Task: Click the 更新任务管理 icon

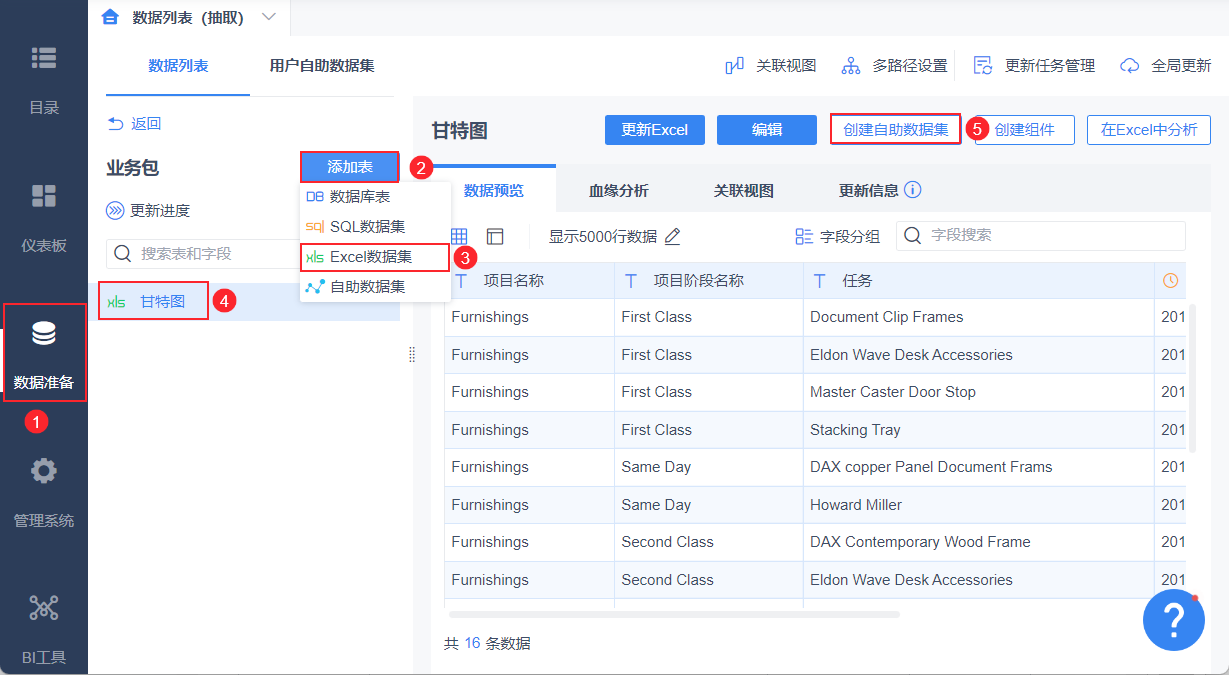Action: pos(983,66)
